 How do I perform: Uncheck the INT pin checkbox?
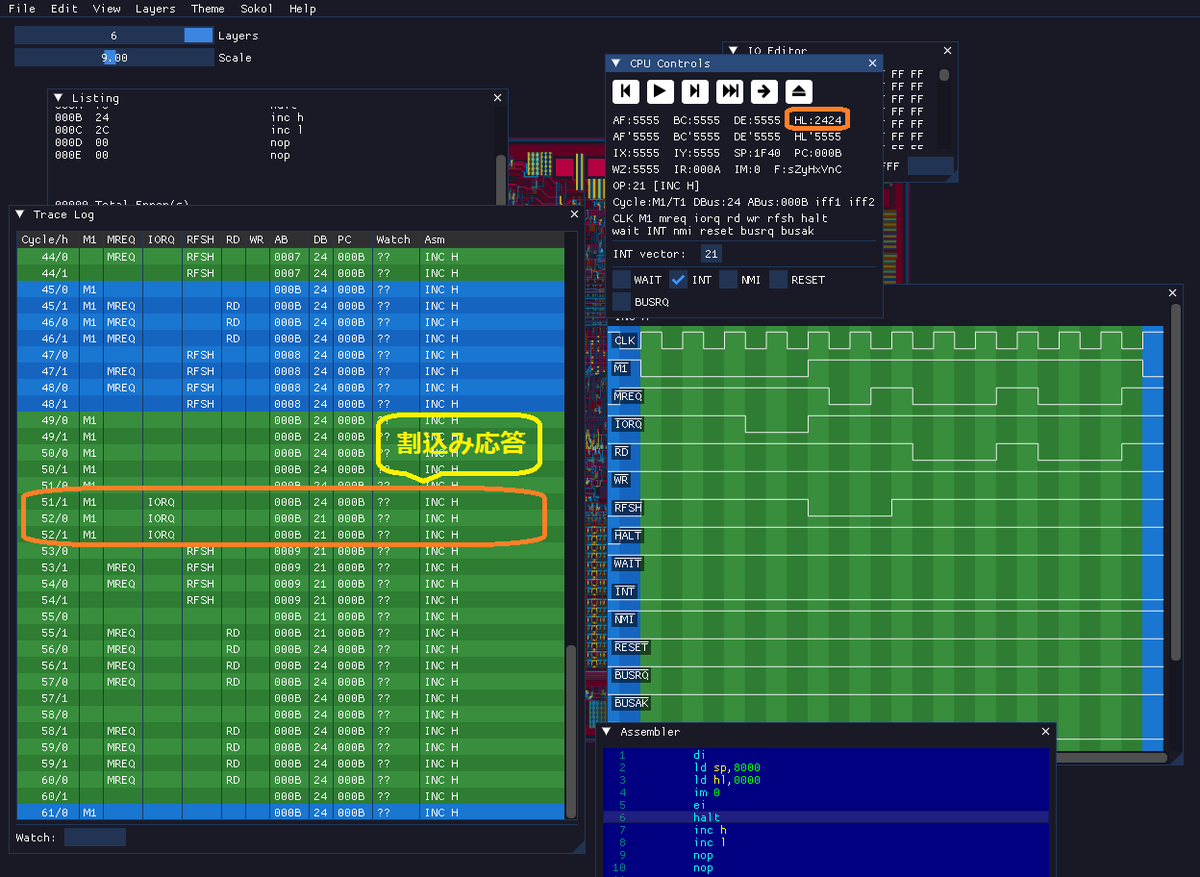[x=679, y=280]
